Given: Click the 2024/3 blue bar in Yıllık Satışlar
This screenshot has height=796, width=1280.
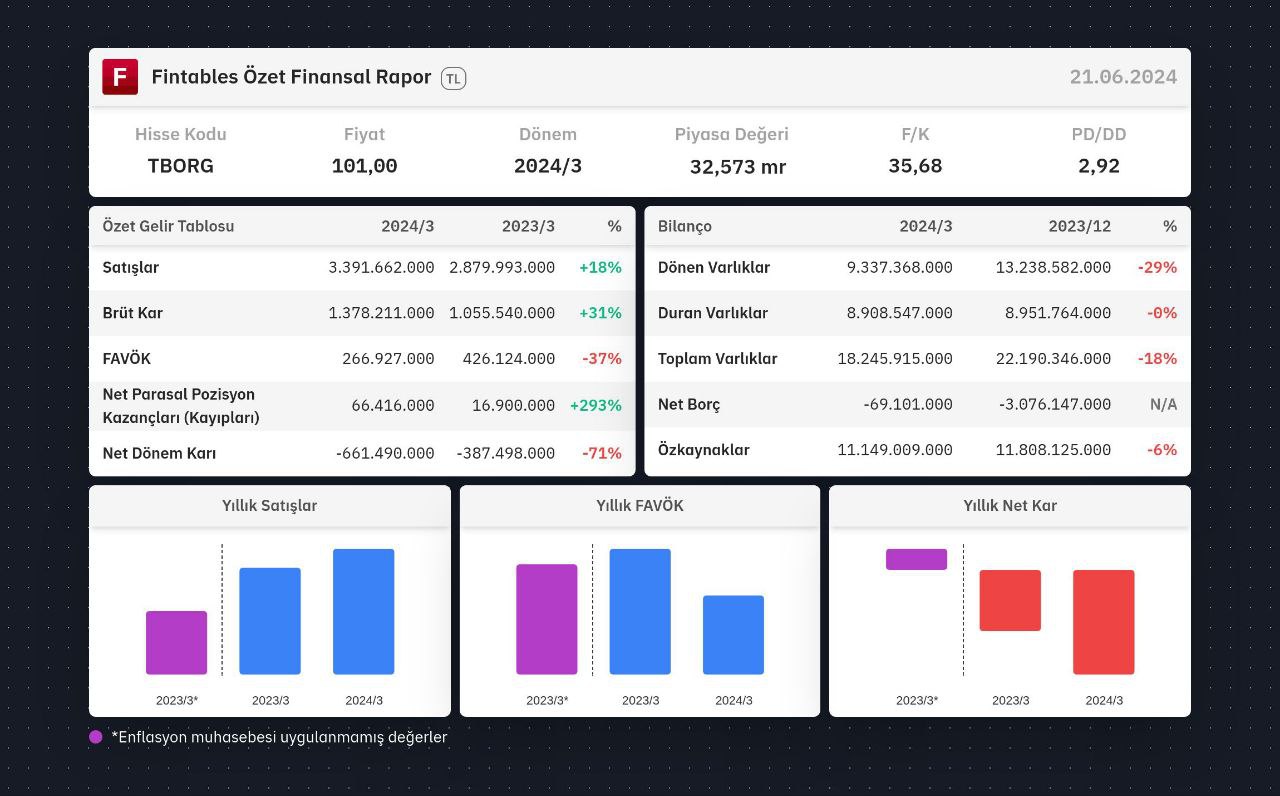Looking at the screenshot, I should tap(363, 611).
